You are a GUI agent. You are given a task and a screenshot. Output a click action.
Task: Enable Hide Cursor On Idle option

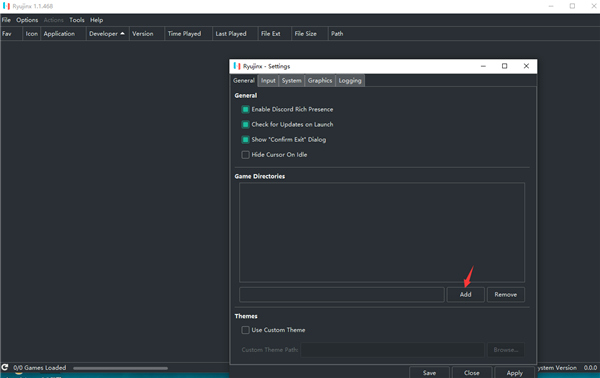click(245, 155)
